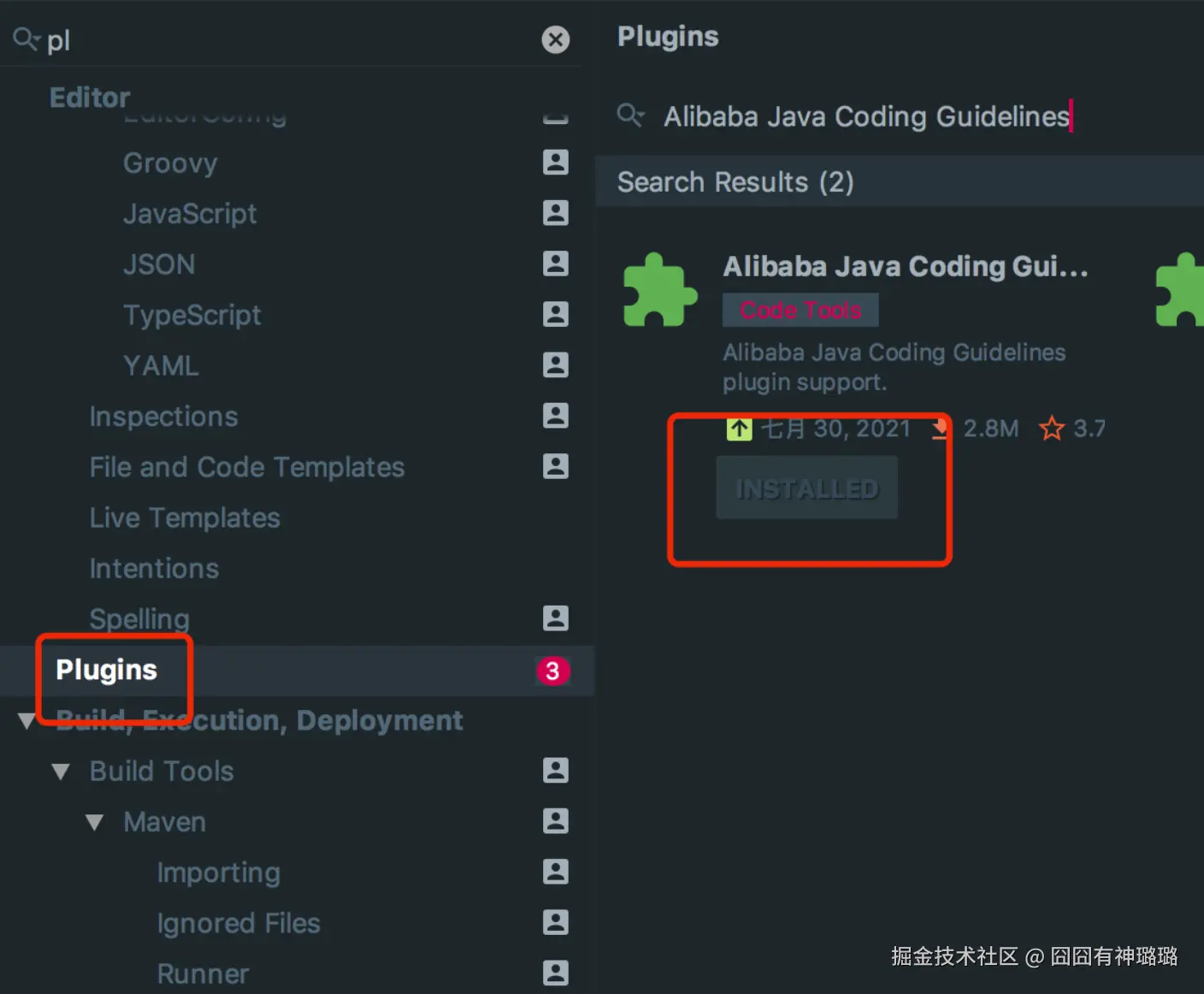The height and width of the screenshot is (994, 1204).
Task: Click the green puzzle icon of Alibaba plugin
Action: [660, 290]
